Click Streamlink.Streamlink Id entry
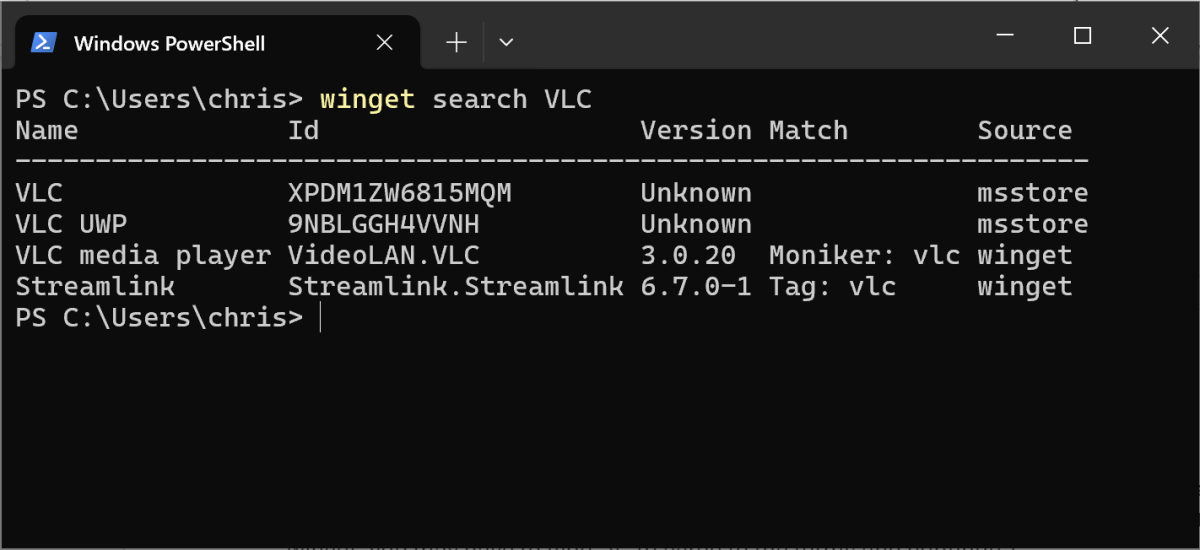The image size is (1200, 550). (x=456, y=287)
